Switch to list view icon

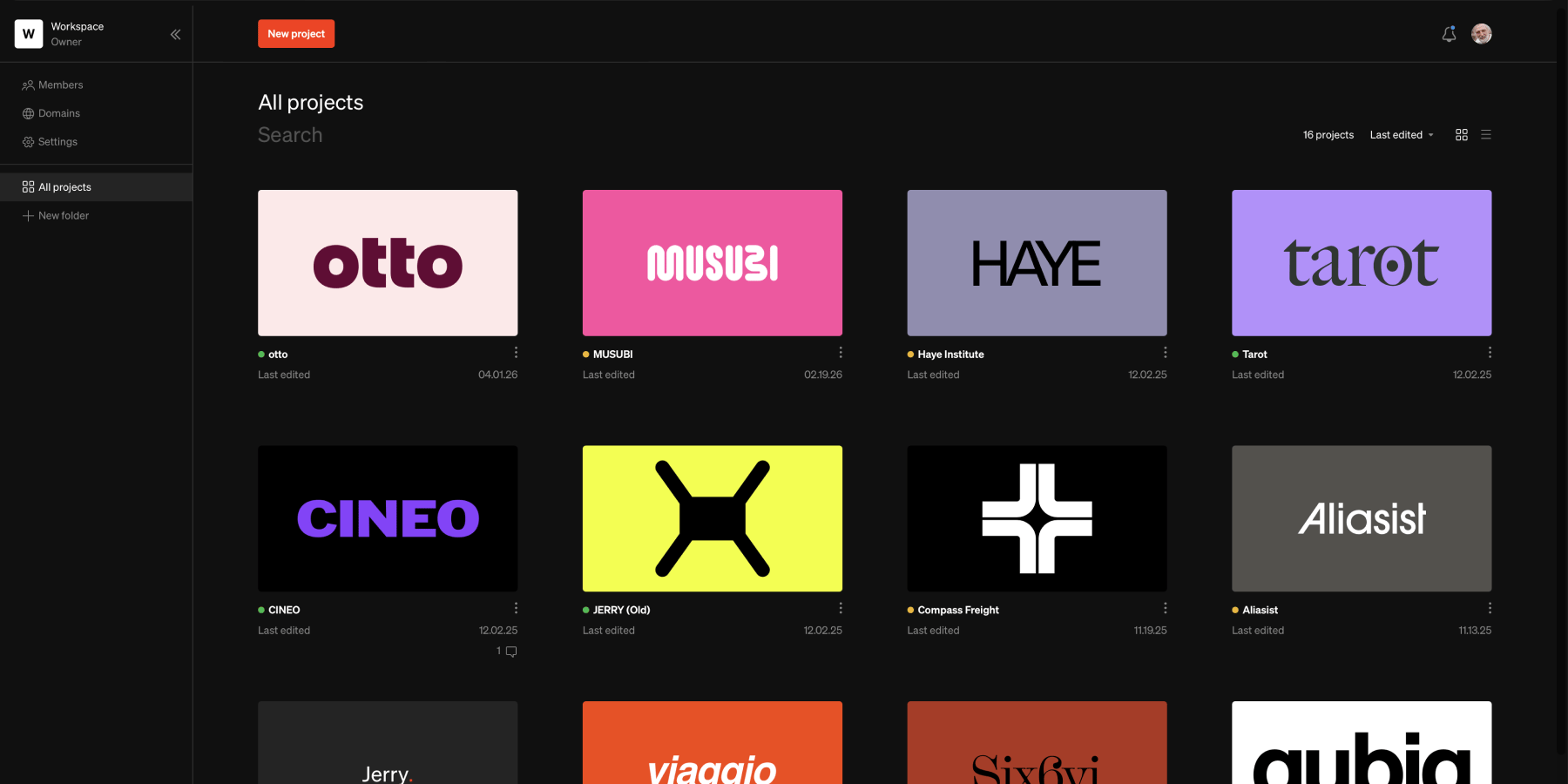tap(1486, 135)
